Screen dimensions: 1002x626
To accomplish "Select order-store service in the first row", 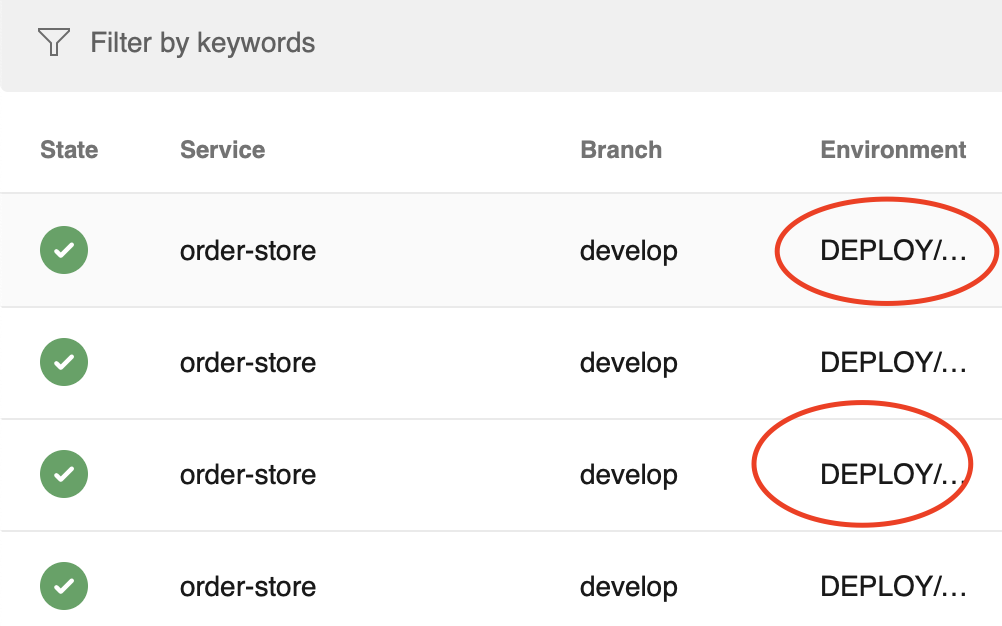I will [x=247, y=250].
